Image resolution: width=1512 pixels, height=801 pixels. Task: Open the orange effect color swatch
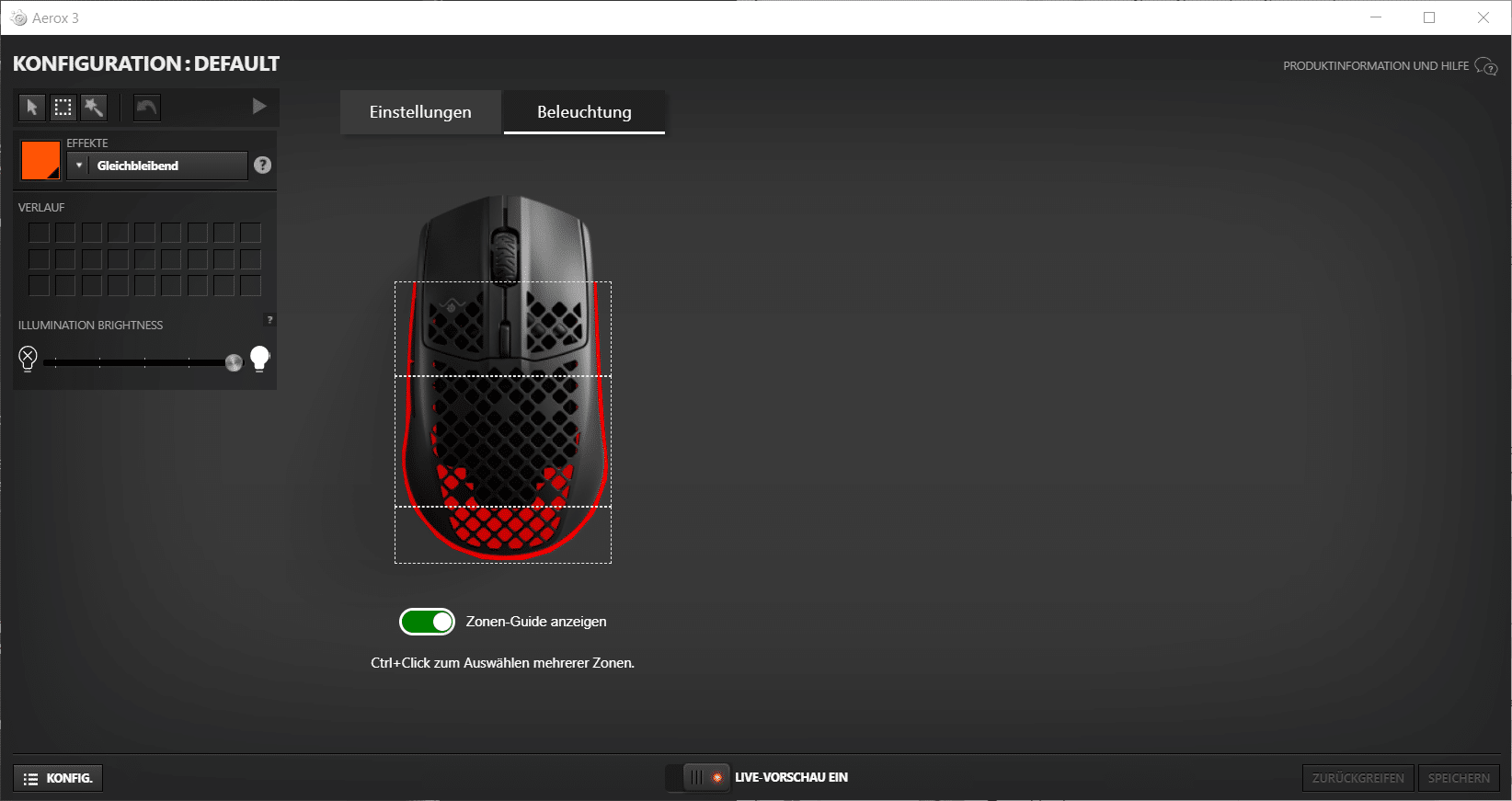(40, 161)
